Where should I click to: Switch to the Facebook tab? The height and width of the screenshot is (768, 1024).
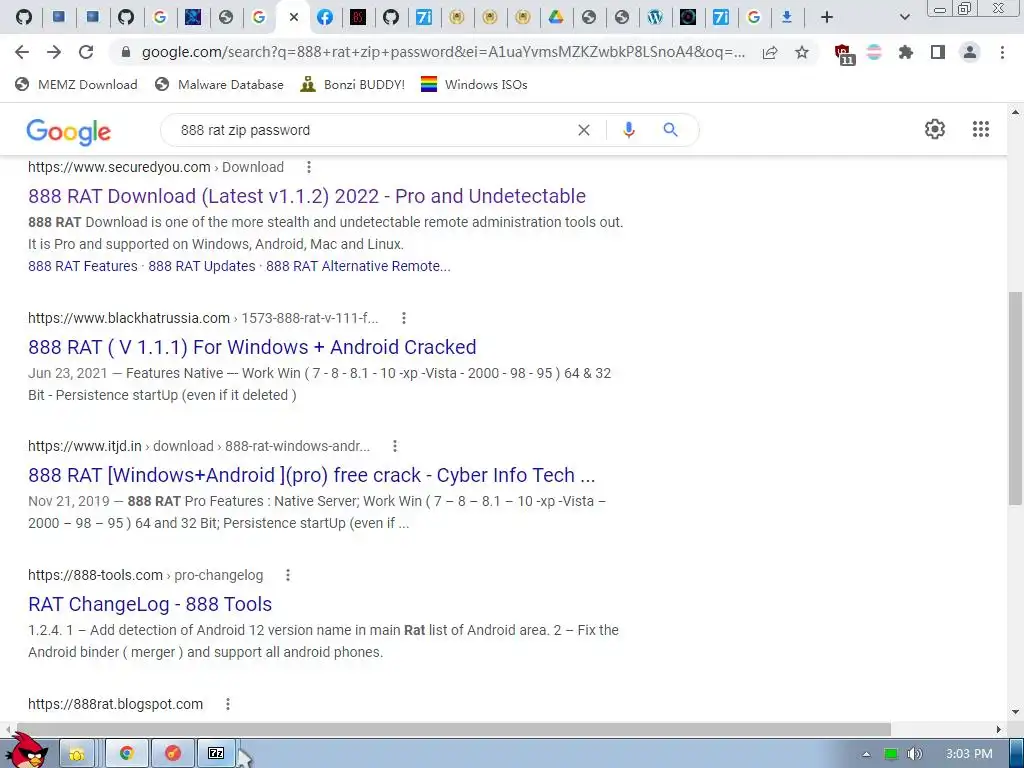(325, 17)
